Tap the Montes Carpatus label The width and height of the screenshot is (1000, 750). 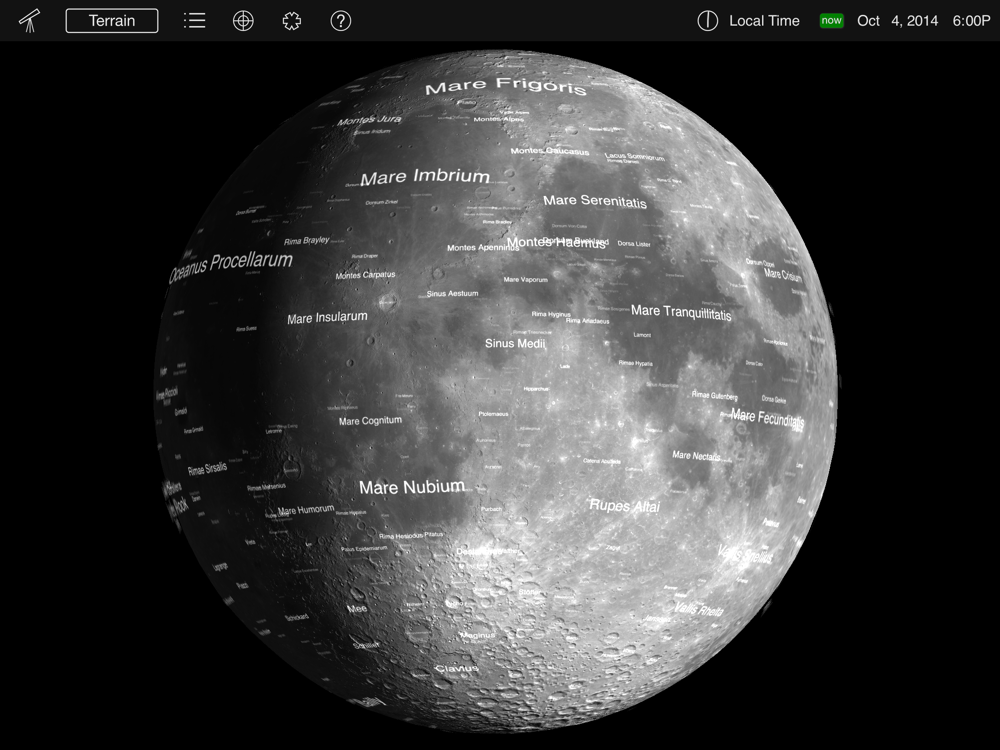click(x=365, y=275)
